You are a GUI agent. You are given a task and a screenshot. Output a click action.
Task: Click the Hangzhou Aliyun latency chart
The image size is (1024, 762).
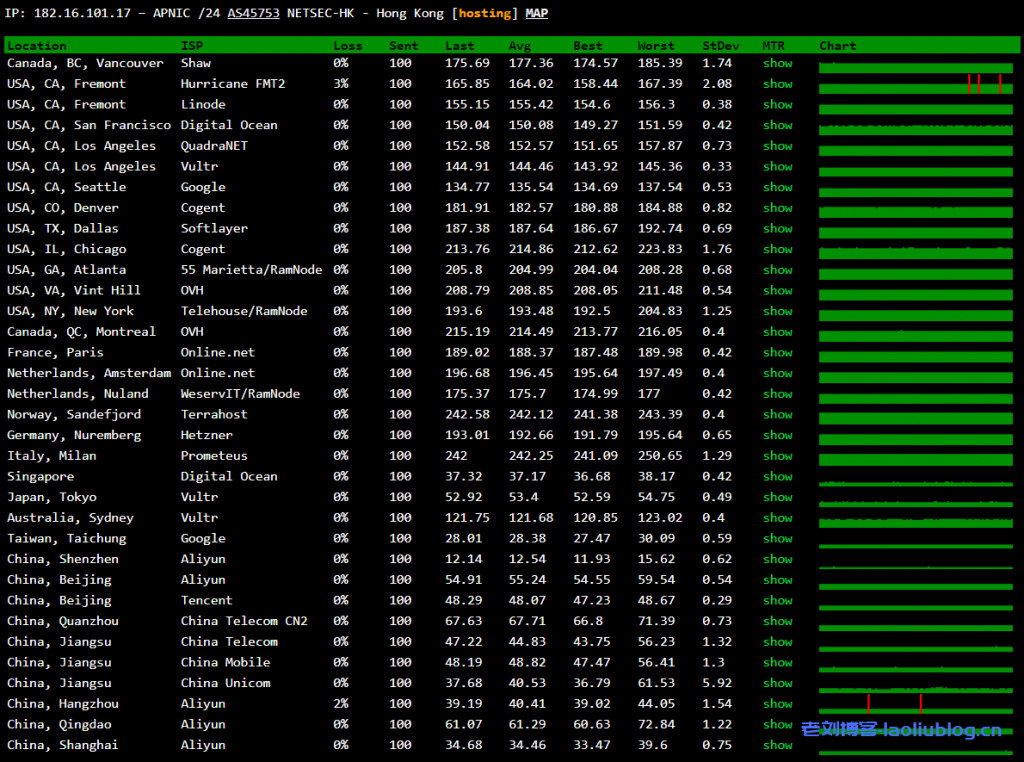coord(915,705)
